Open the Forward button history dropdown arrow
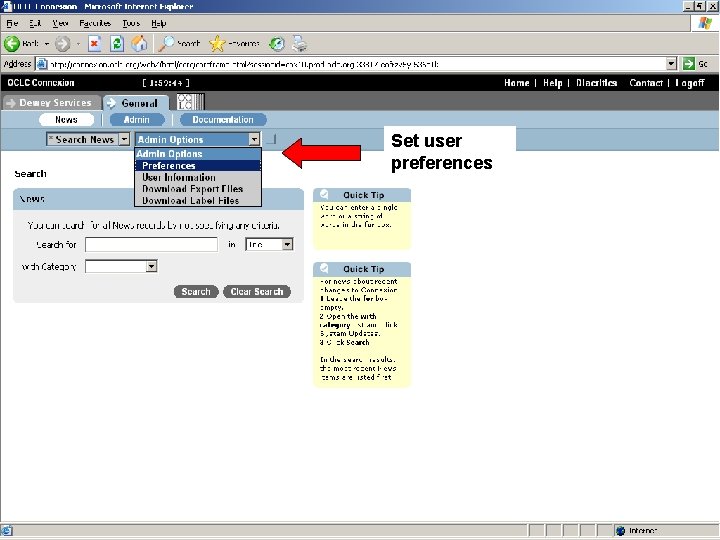Screen dimensions: 720x540 [x=78, y=44]
